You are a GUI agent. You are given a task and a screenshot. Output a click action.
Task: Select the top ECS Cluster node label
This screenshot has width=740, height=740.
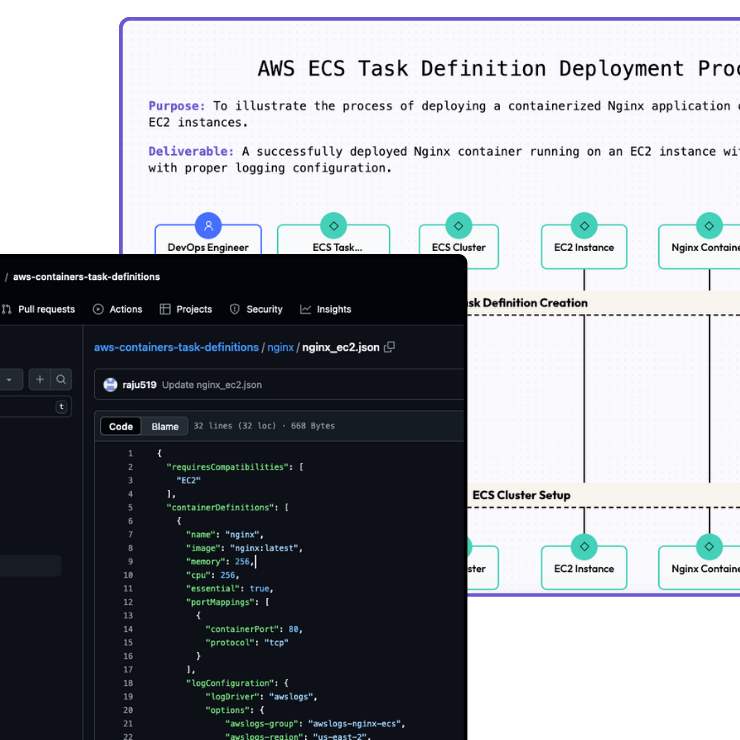point(458,247)
